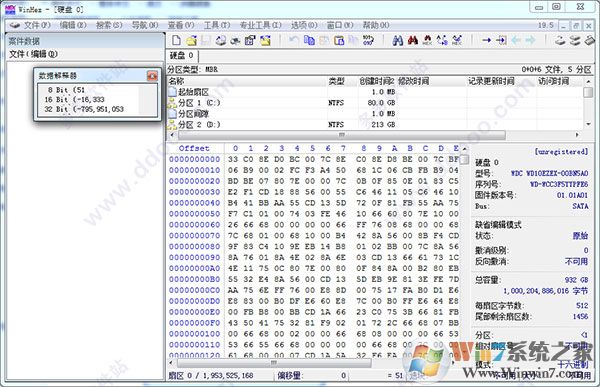Open the 工具(T) menu
Screen dimensions: 600x387
coord(217,25)
